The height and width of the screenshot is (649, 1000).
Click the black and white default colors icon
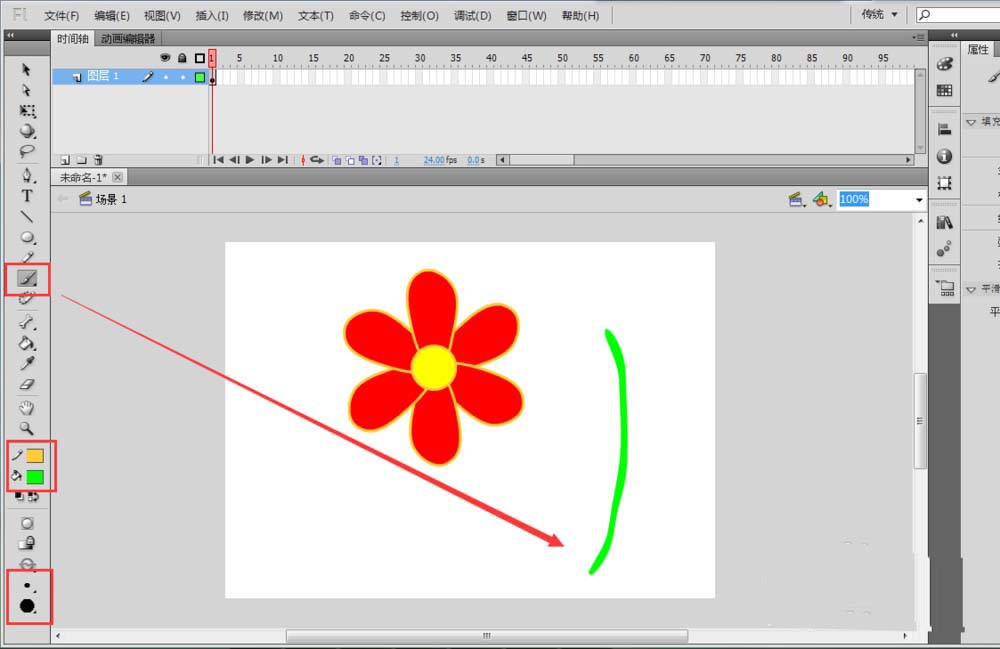click(20, 497)
